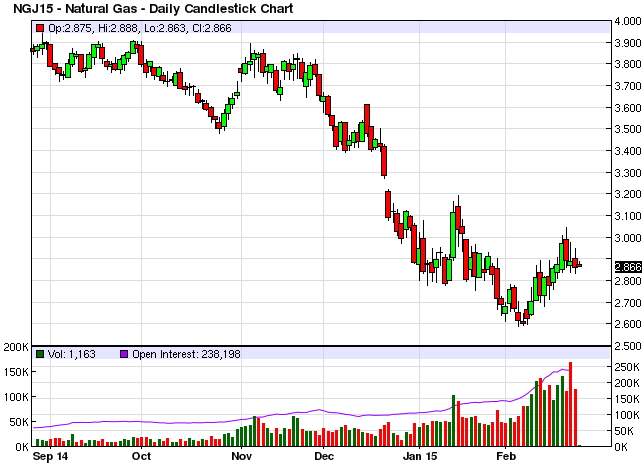Click the 'Hi:2.888' high value

pos(117,28)
